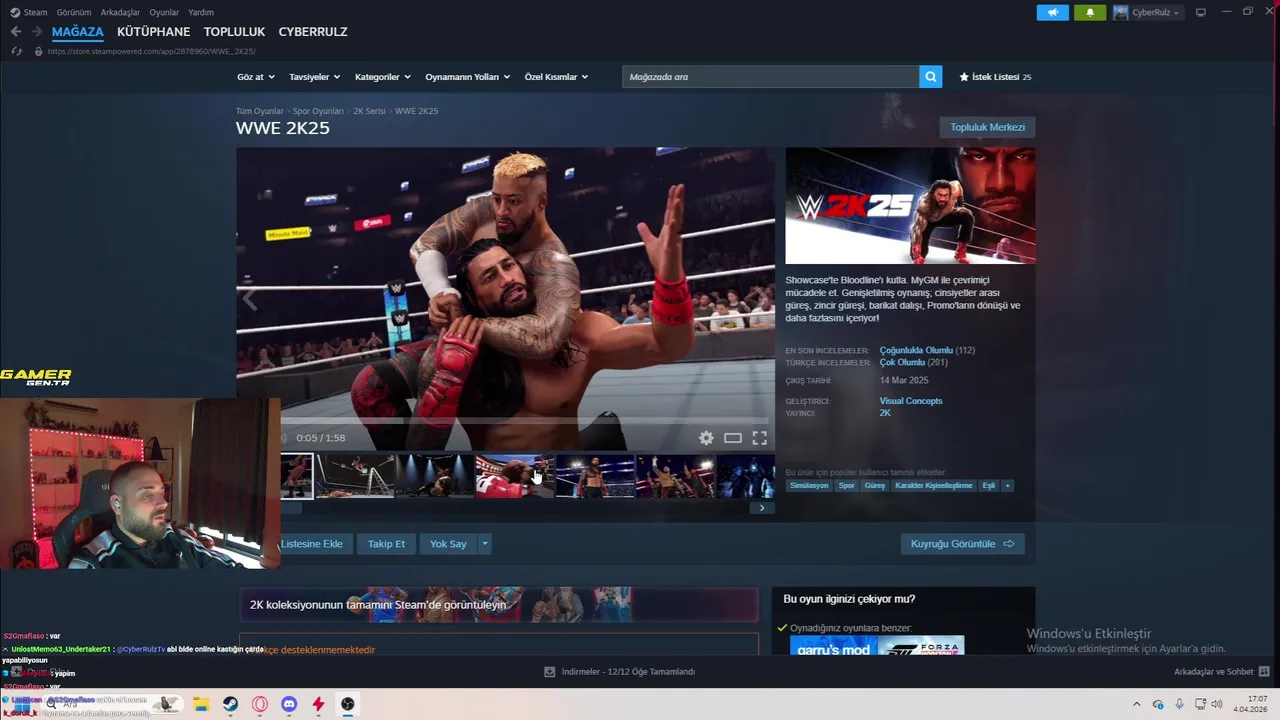The image size is (1280, 720).
Task: Open 2K Serisi breadcrumb link
Action: (x=369, y=111)
